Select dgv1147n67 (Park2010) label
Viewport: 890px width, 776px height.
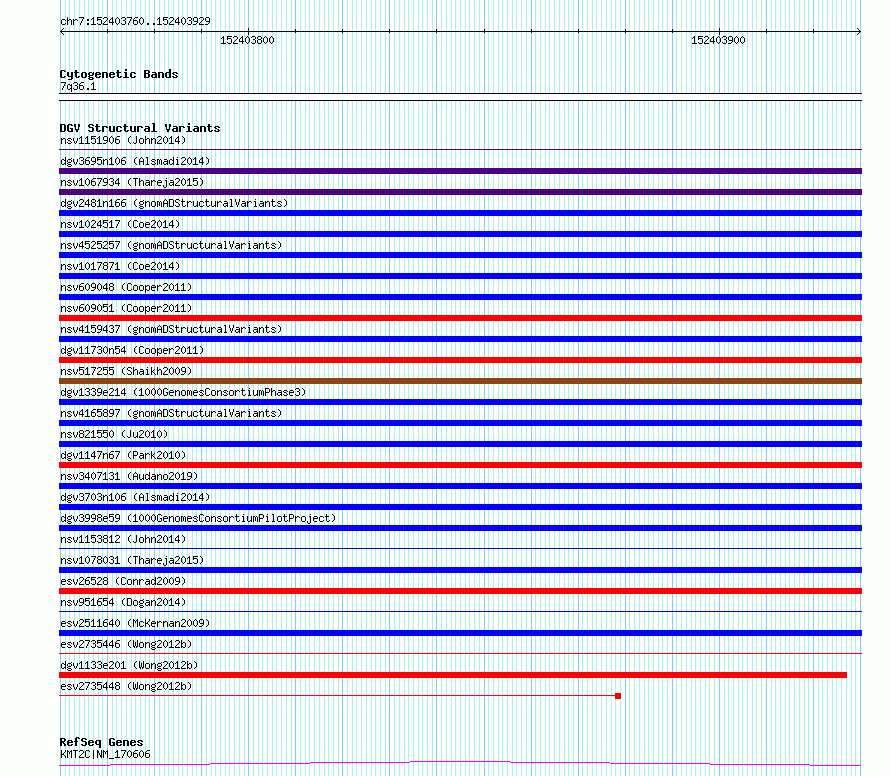tap(123, 455)
